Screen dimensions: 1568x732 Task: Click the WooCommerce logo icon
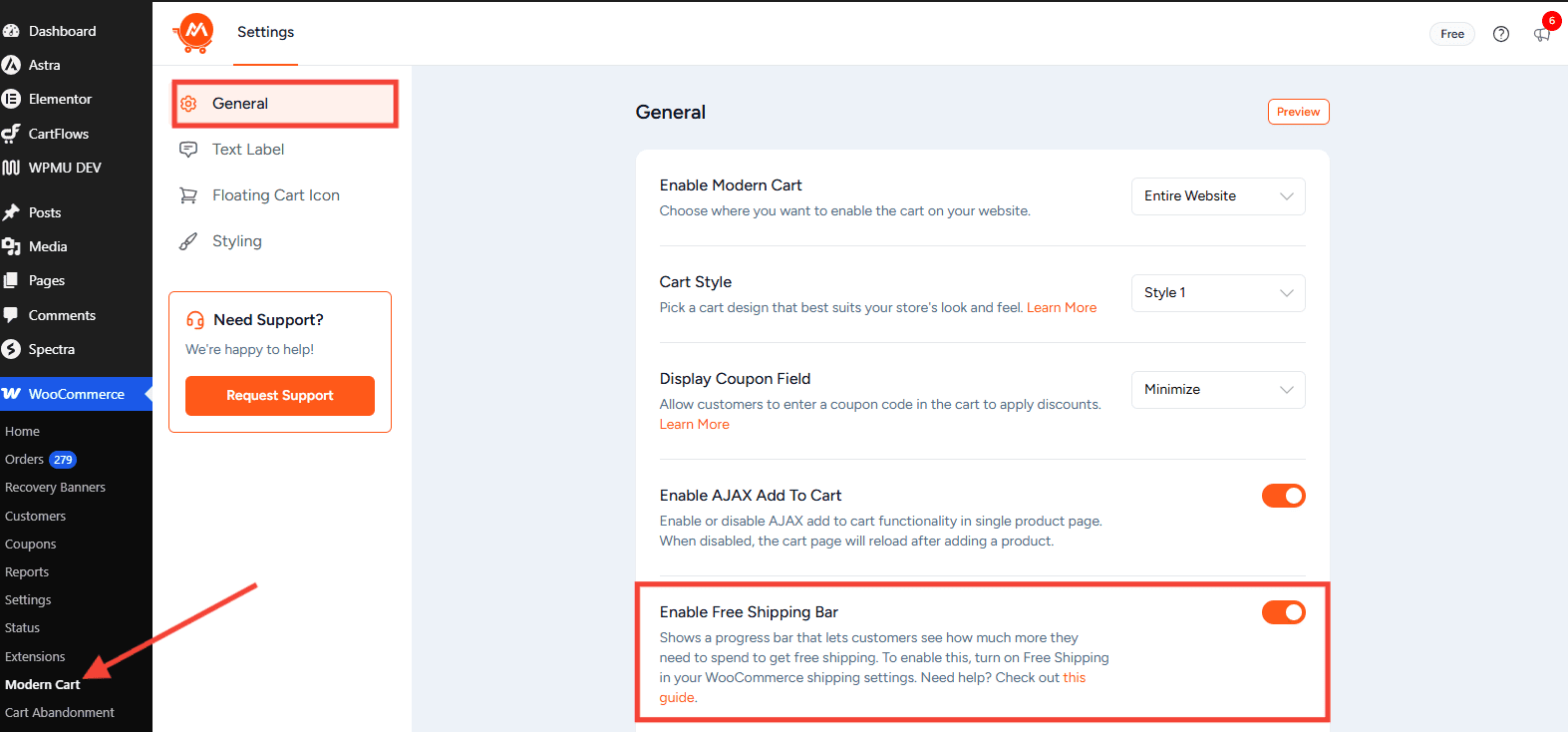11,394
